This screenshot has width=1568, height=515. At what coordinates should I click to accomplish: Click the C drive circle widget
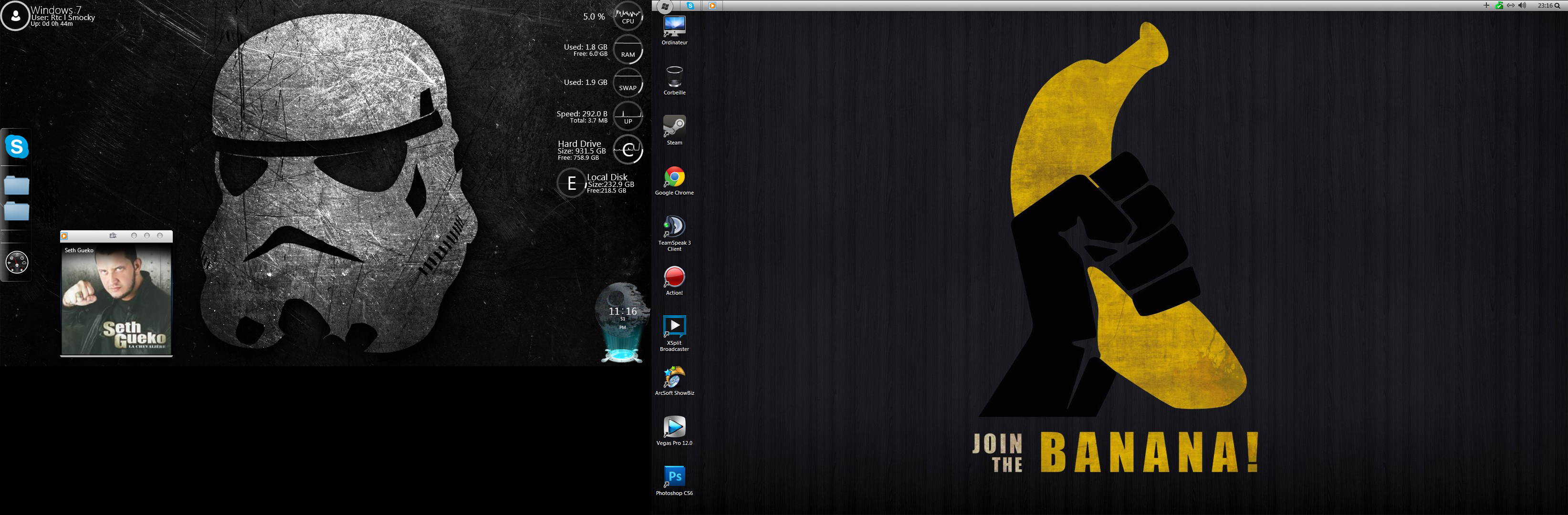point(628,150)
